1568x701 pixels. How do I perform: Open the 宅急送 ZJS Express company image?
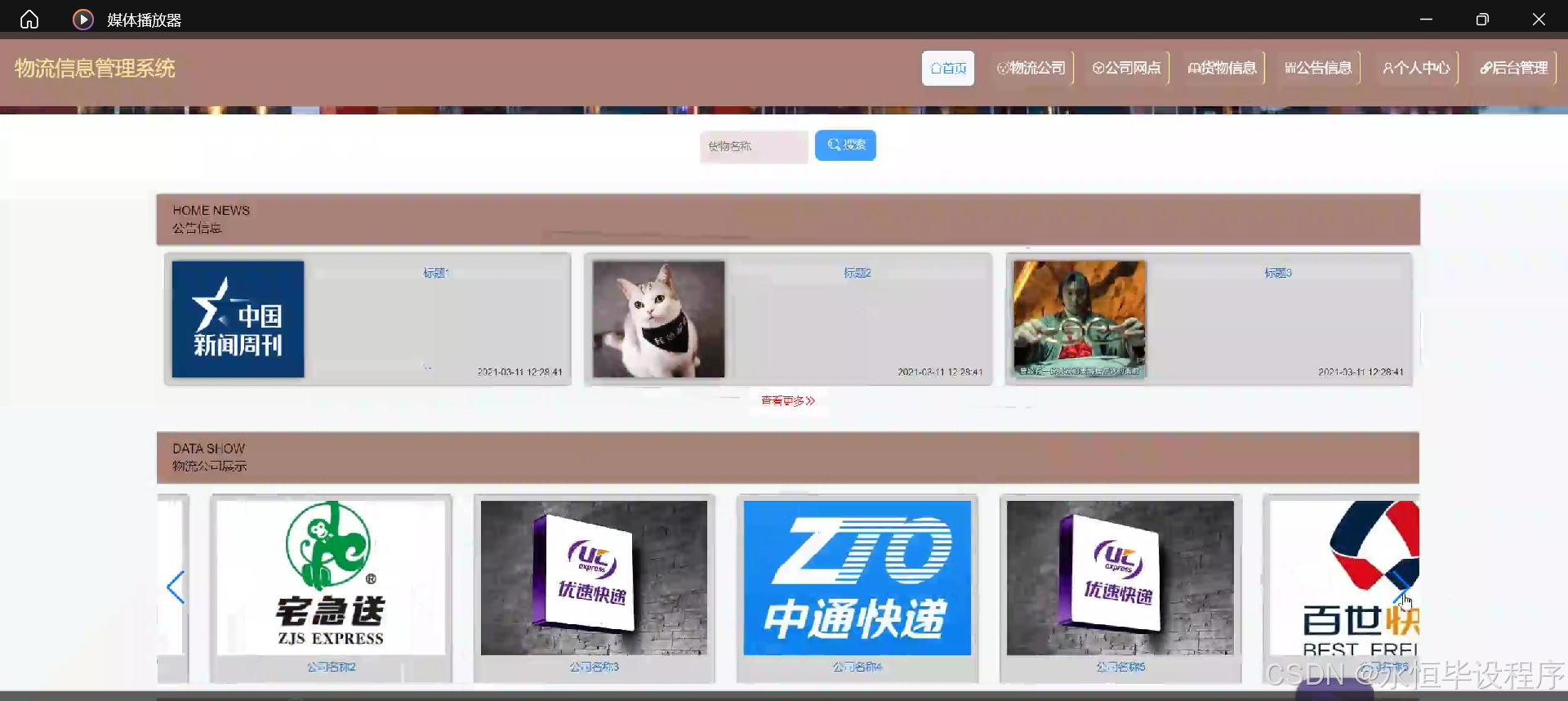click(x=331, y=578)
